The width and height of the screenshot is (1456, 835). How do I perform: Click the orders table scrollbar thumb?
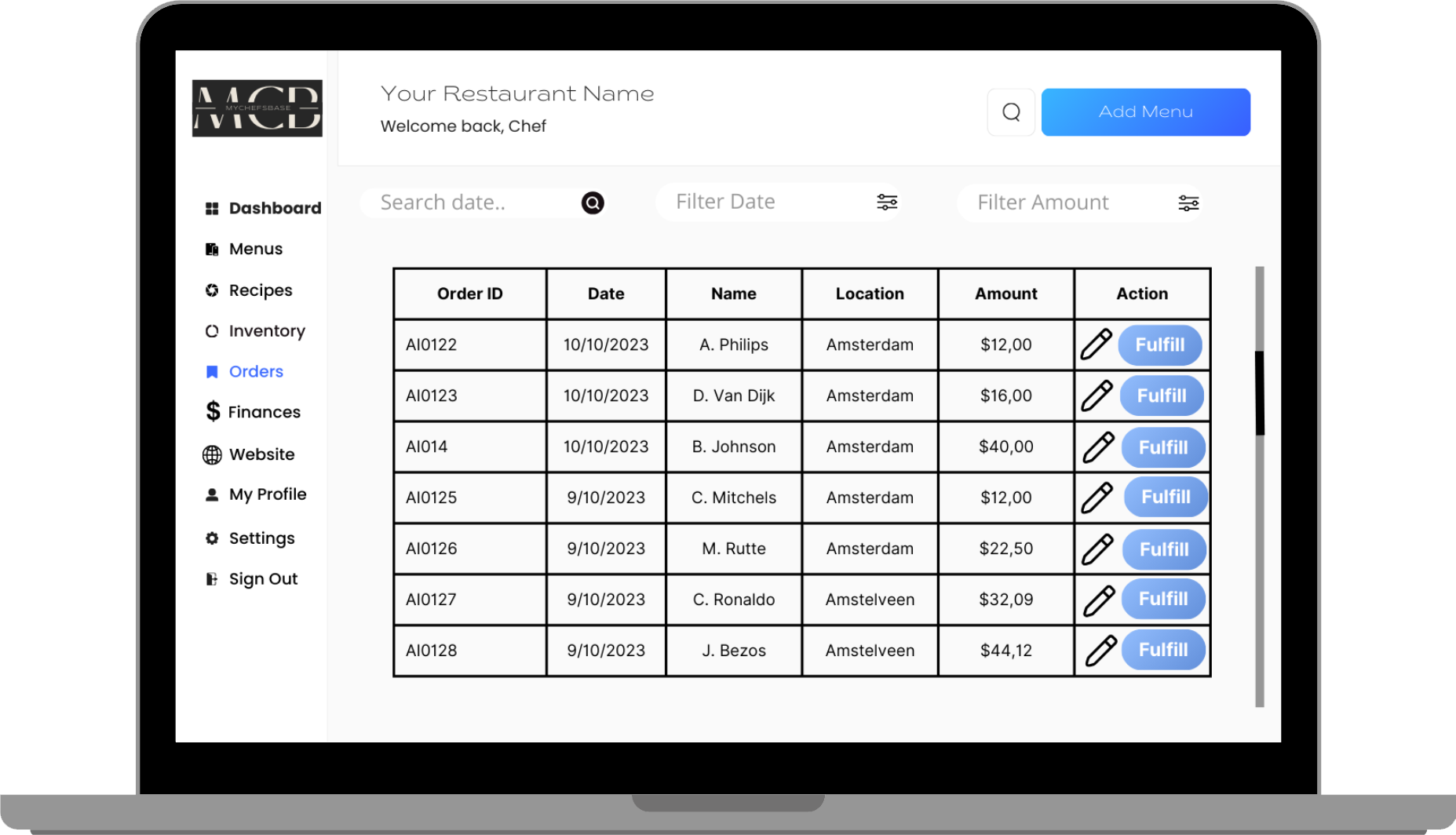1260,392
